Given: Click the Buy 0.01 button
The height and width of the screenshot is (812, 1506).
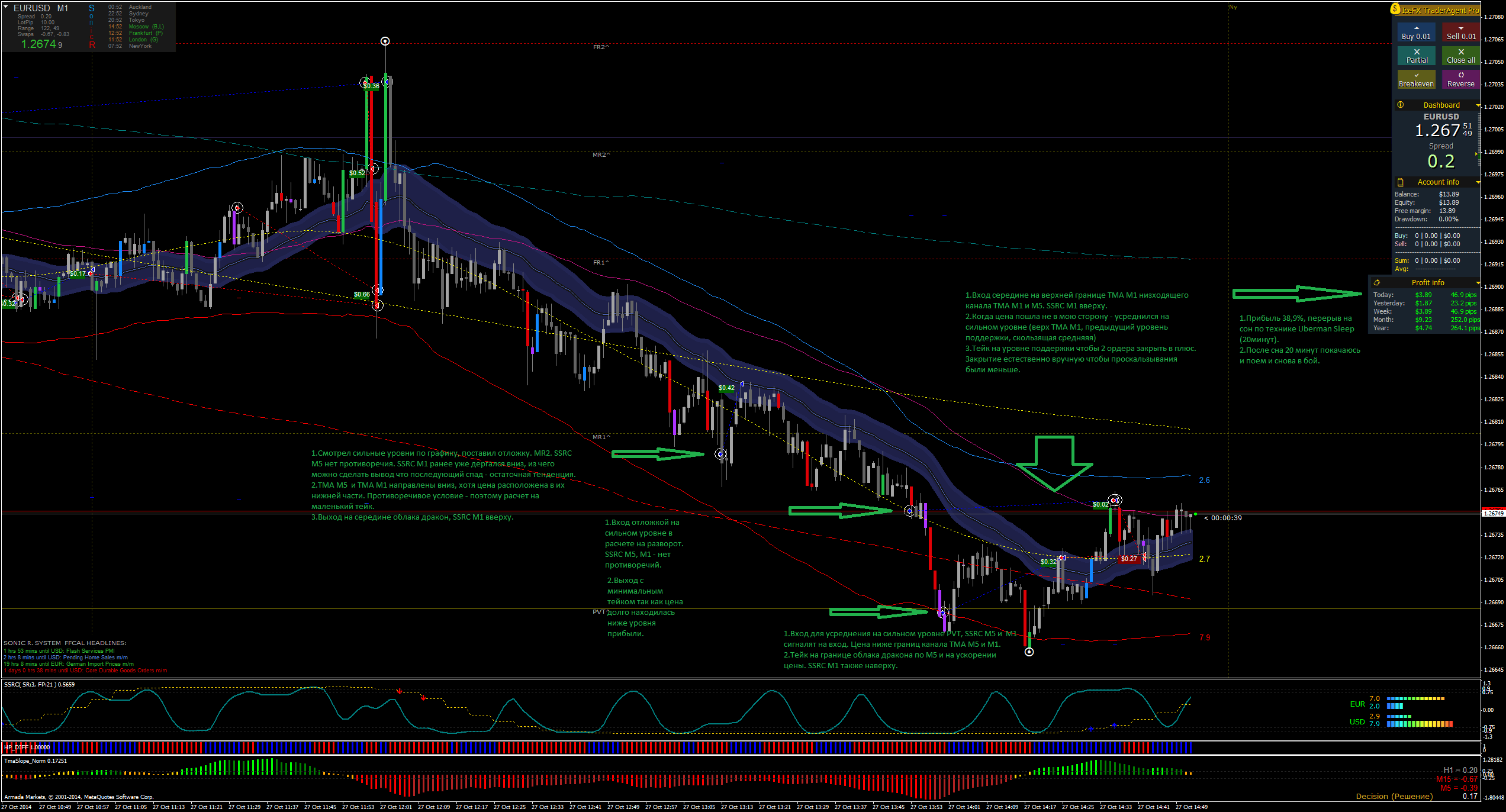Looking at the screenshot, I should (x=1416, y=33).
